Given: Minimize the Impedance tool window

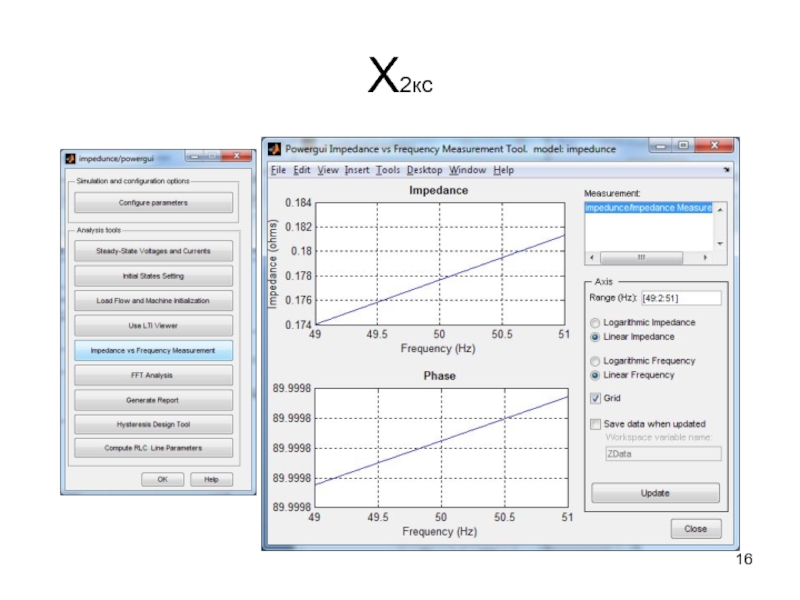Looking at the screenshot, I should (661, 146).
